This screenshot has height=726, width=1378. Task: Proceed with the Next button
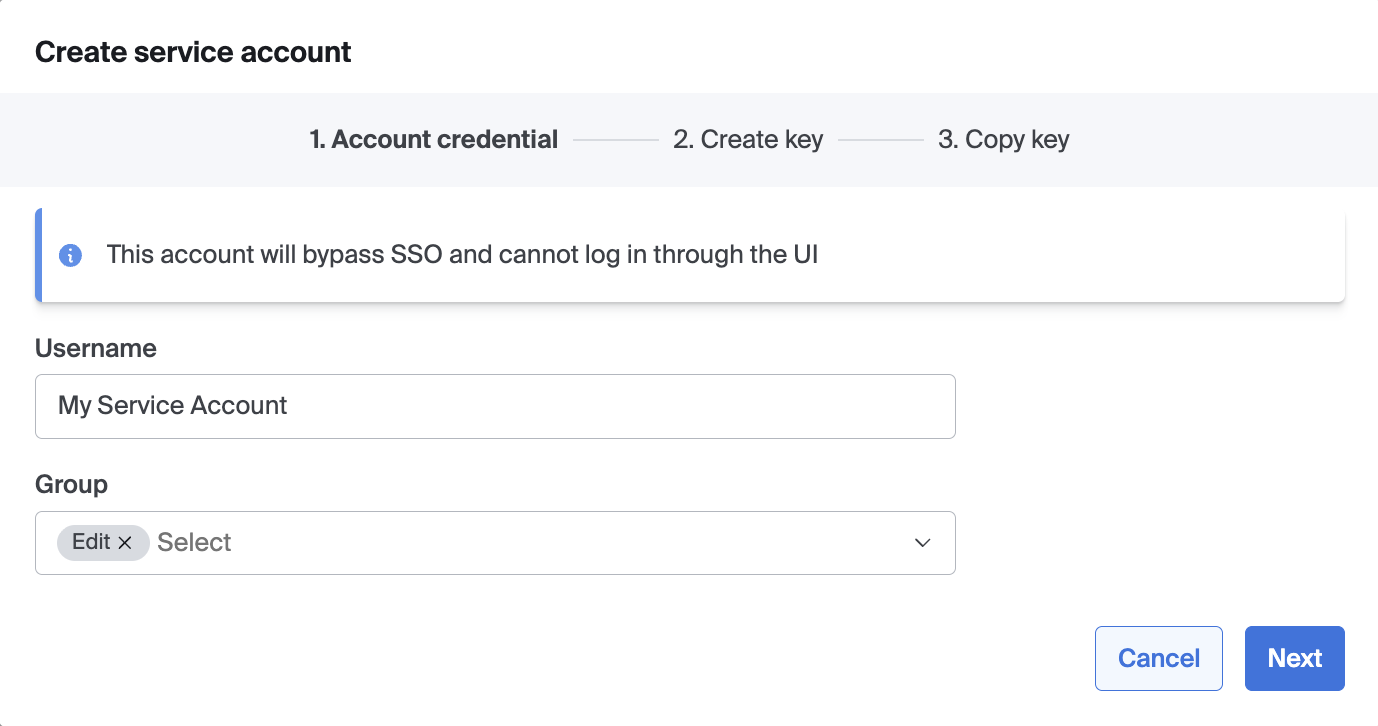pos(1294,658)
